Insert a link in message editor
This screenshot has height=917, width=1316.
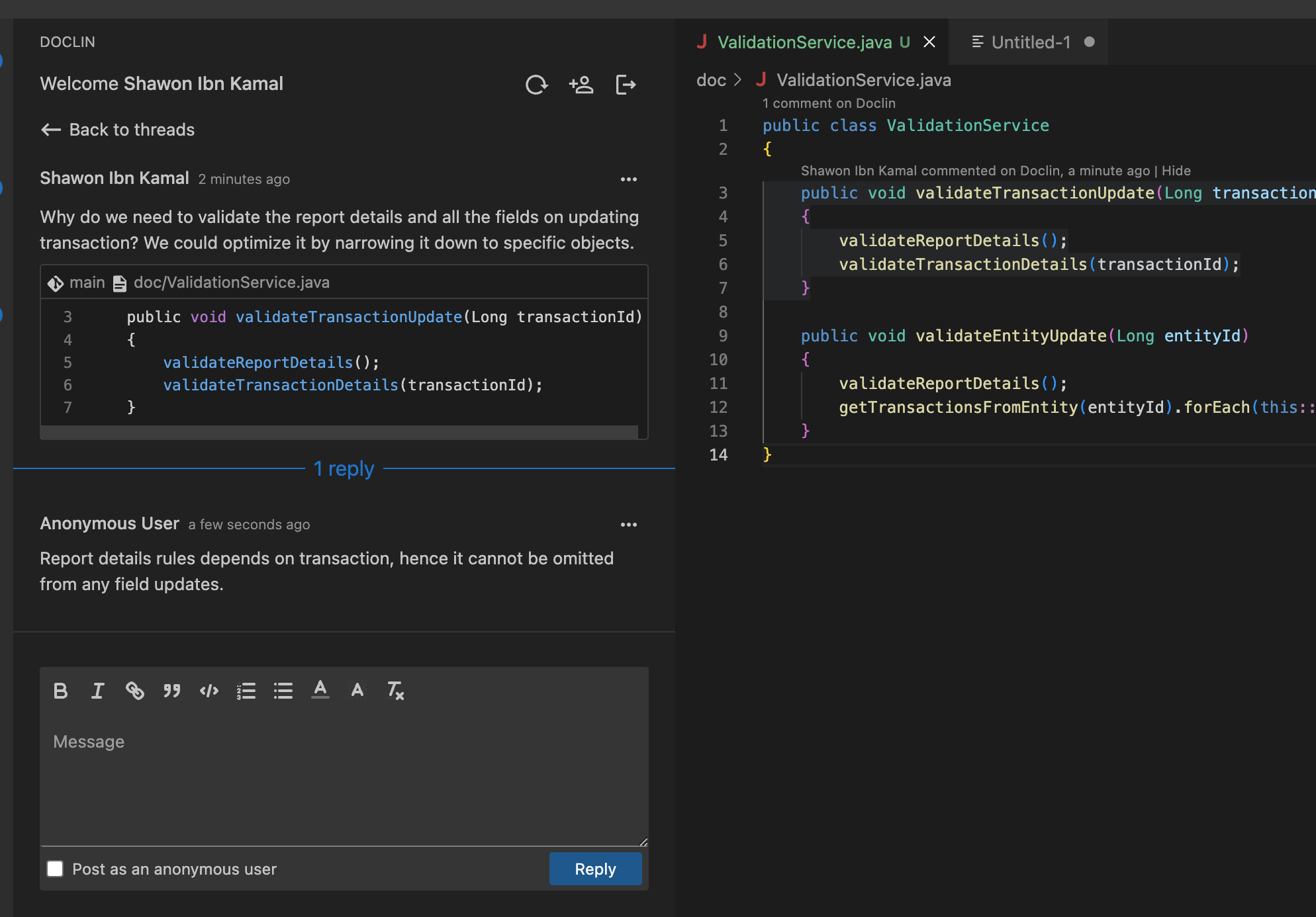pos(134,691)
